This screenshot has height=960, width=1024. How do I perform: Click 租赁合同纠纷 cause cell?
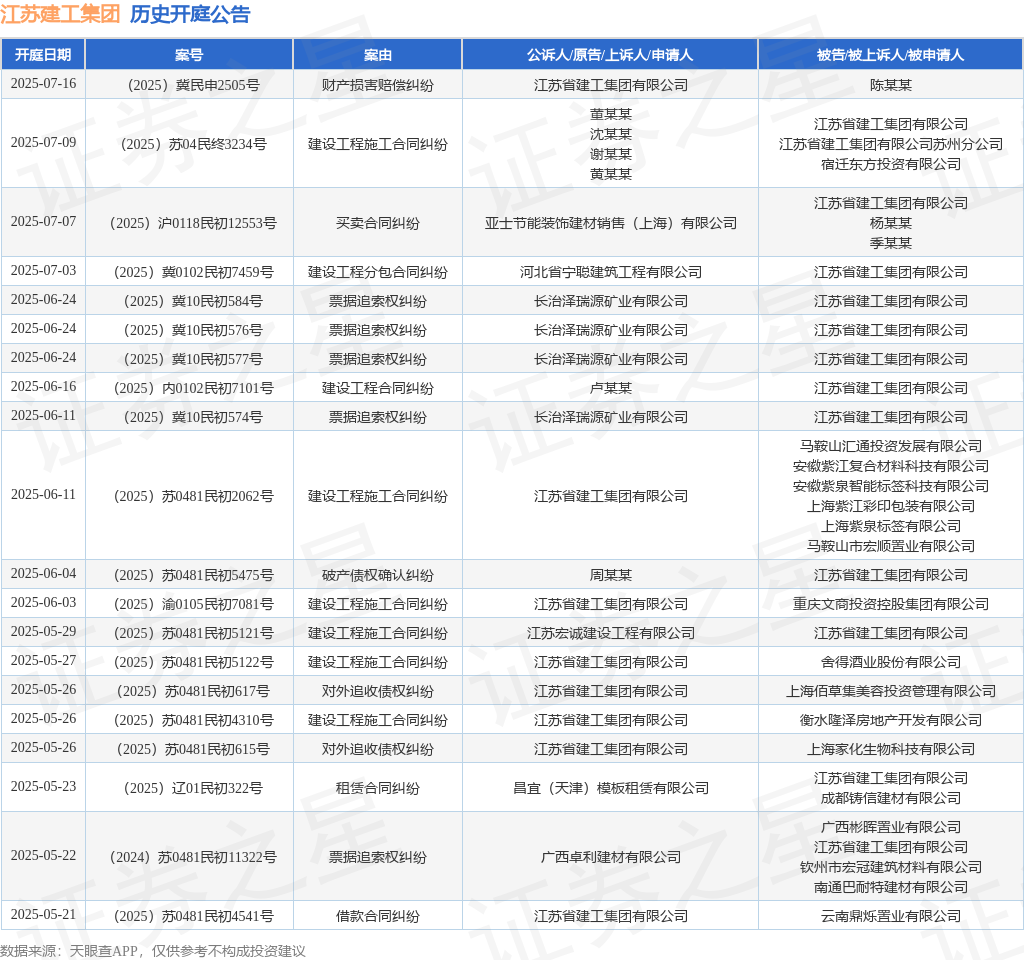(x=377, y=788)
